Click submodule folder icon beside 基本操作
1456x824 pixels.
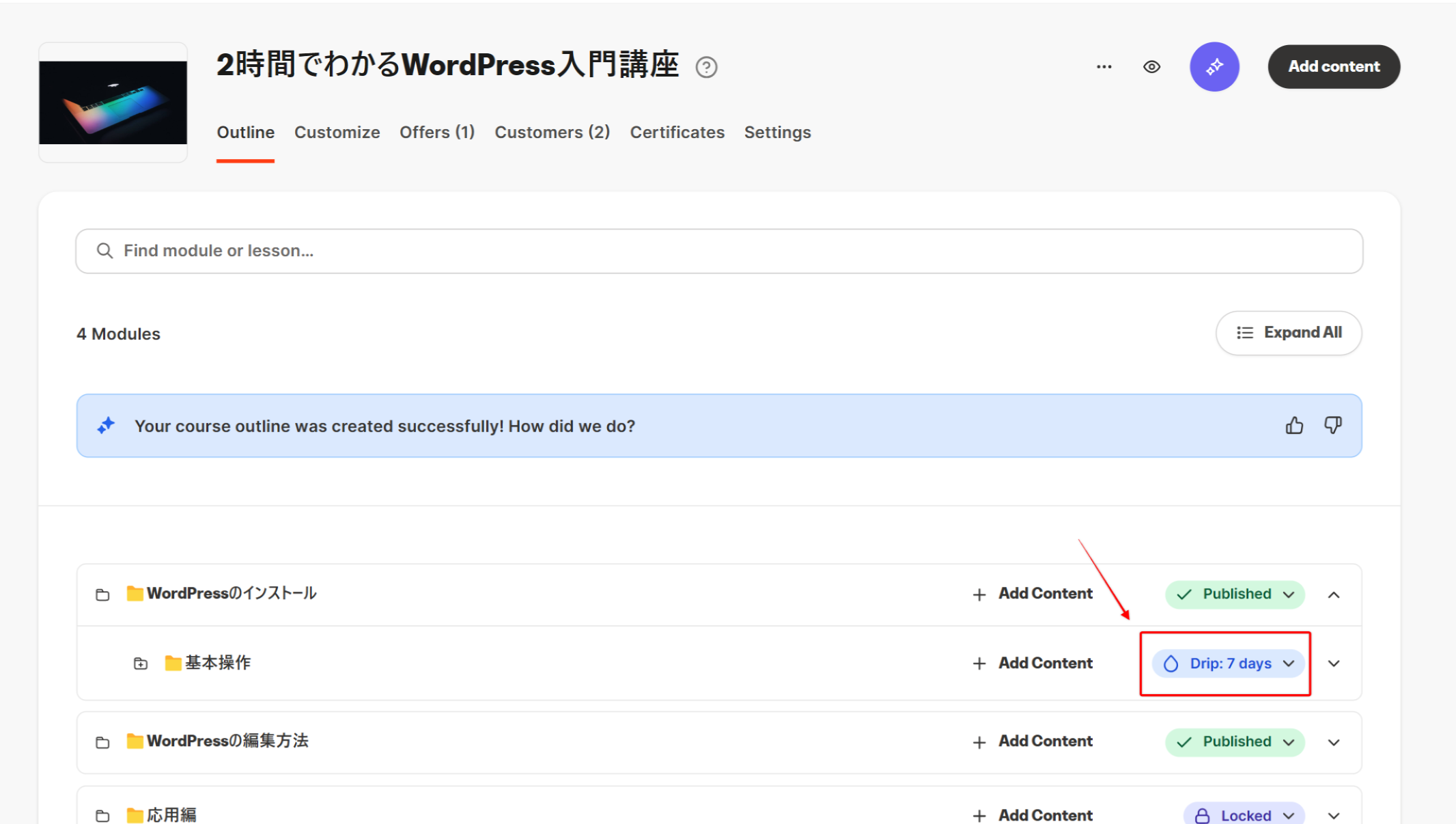(141, 663)
